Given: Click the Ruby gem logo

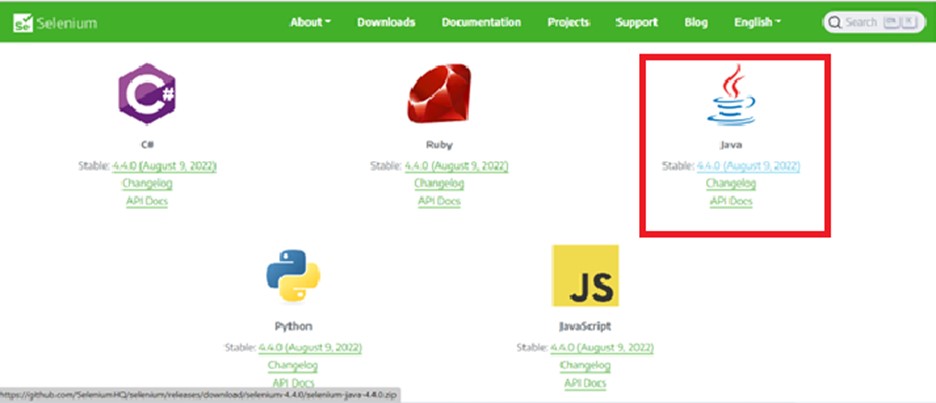Looking at the screenshot, I should tap(439, 93).
